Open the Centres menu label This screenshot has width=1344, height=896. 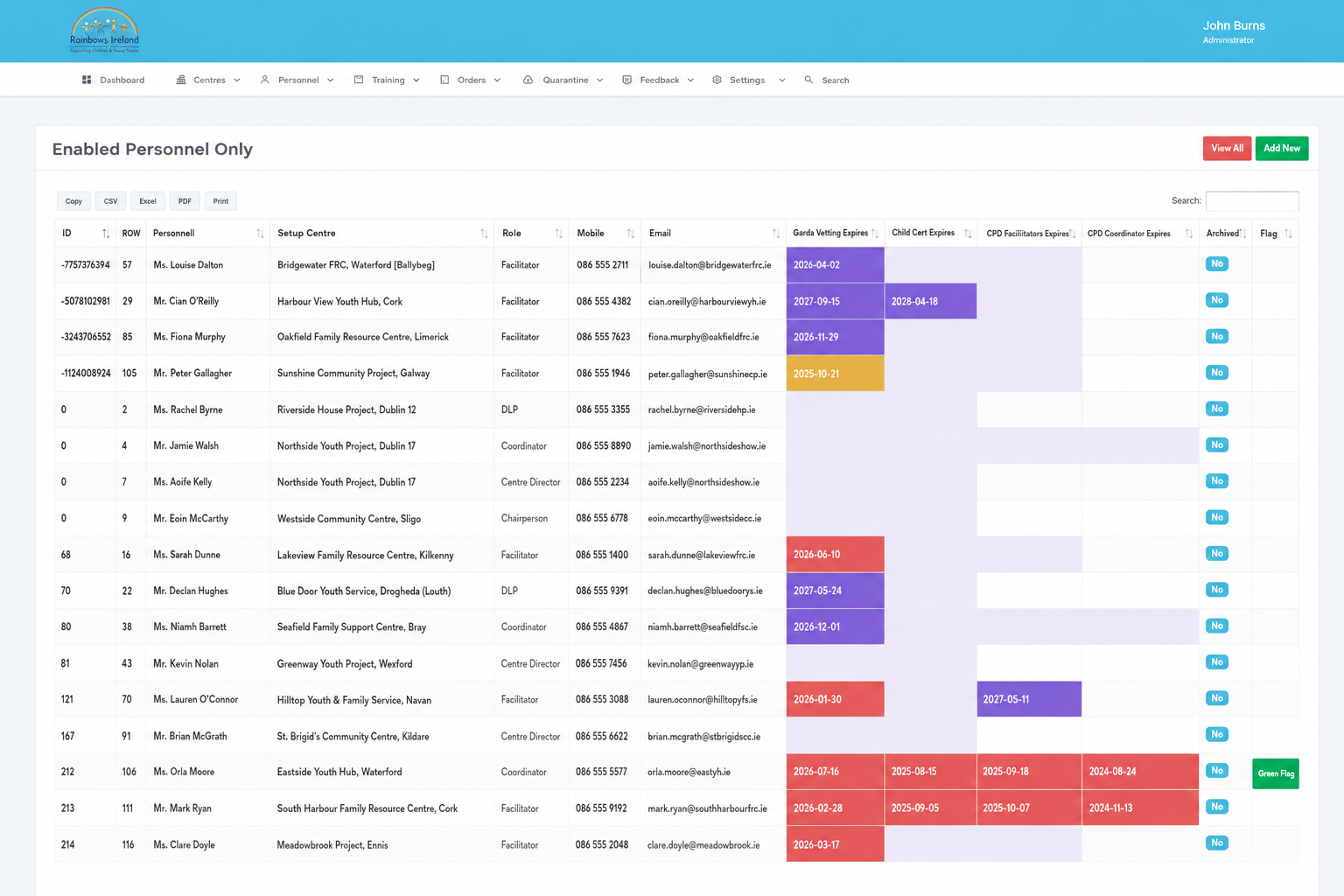209,80
